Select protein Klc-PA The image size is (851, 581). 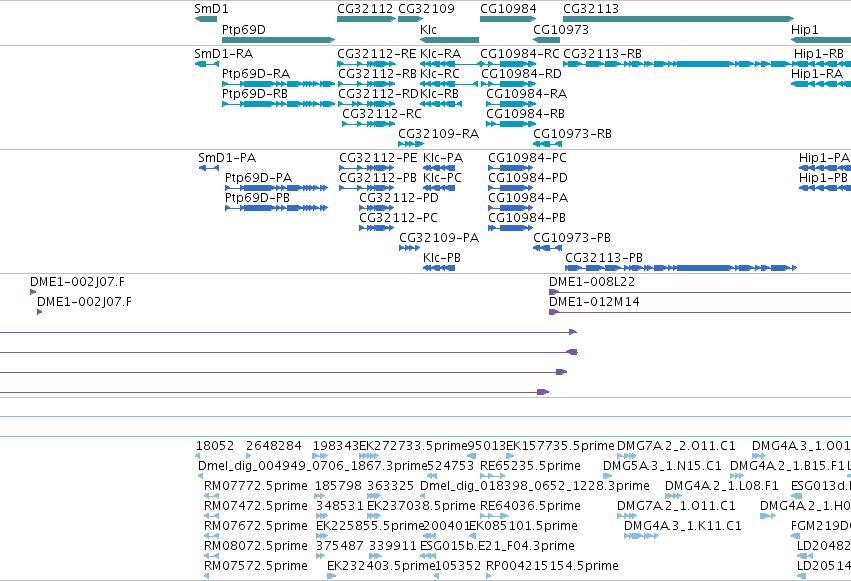pyautogui.click(x=443, y=158)
